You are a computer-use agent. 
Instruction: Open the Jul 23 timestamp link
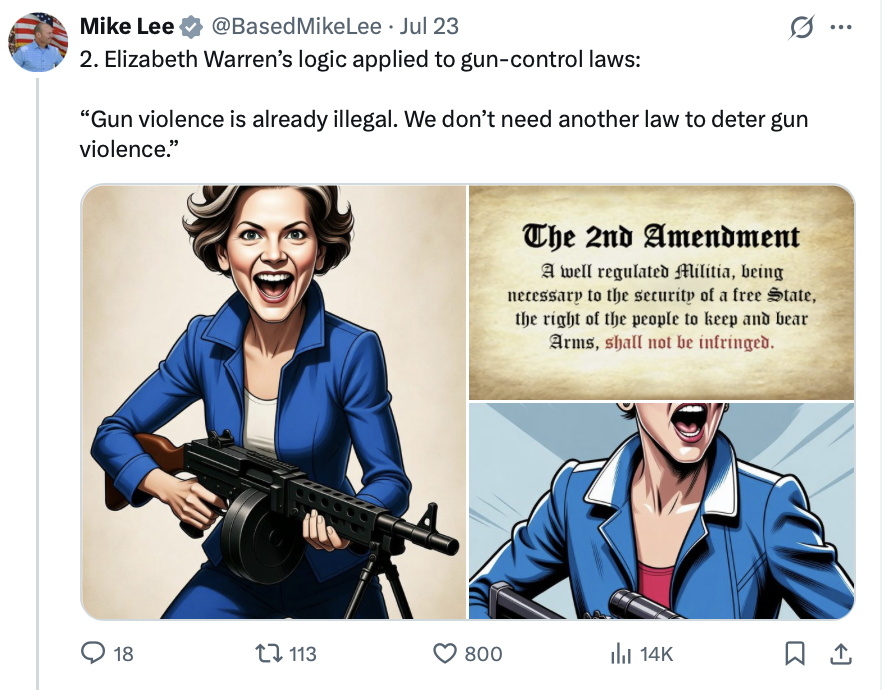click(x=429, y=26)
